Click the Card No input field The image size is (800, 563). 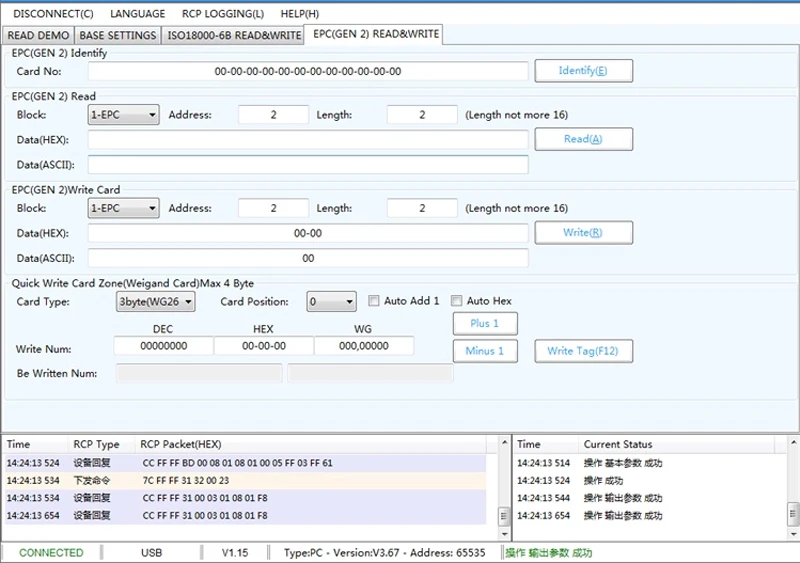(308, 71)
